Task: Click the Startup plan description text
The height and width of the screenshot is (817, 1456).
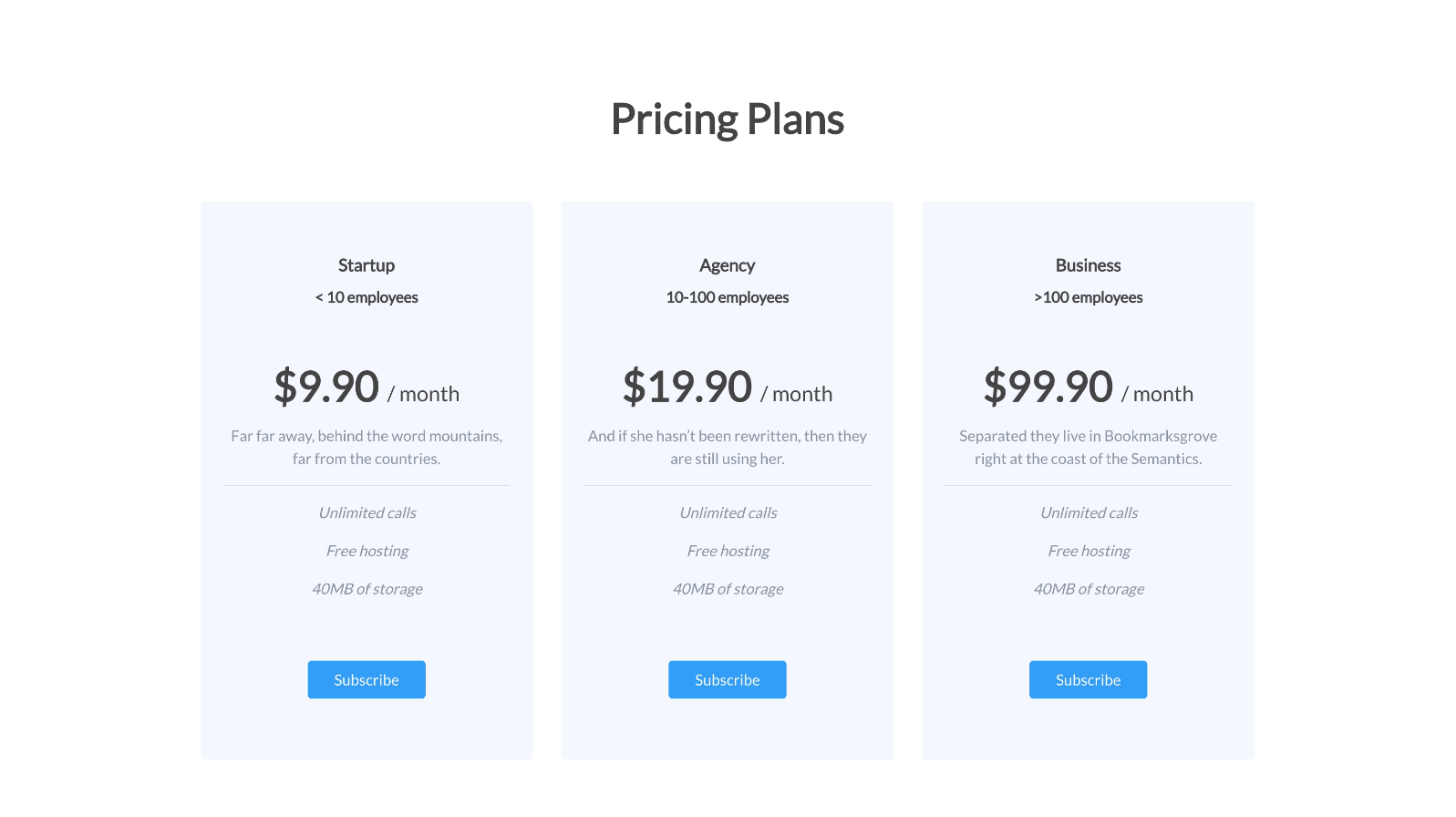Action: pyautogui.click(x=367, y=447)
